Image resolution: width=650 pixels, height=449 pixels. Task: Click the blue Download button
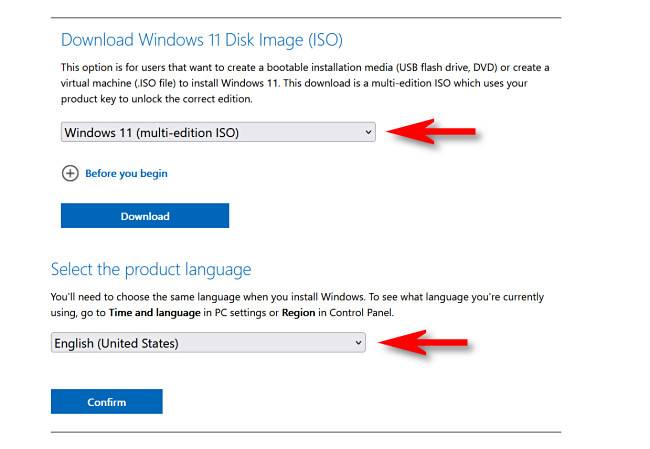[145, 216]
